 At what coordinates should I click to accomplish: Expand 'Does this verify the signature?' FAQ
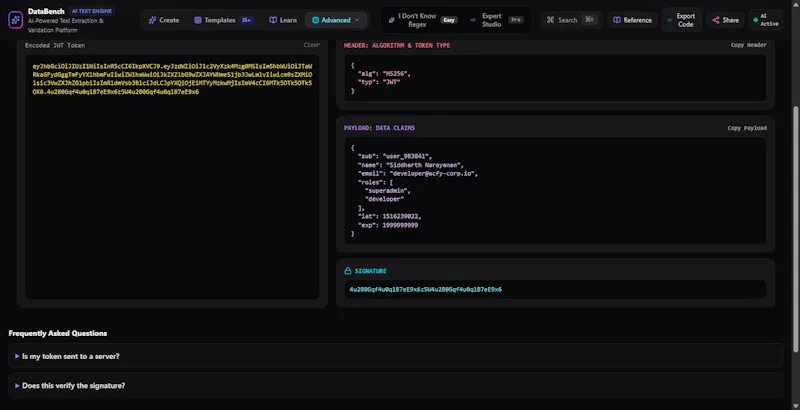[x=395, y=386]
